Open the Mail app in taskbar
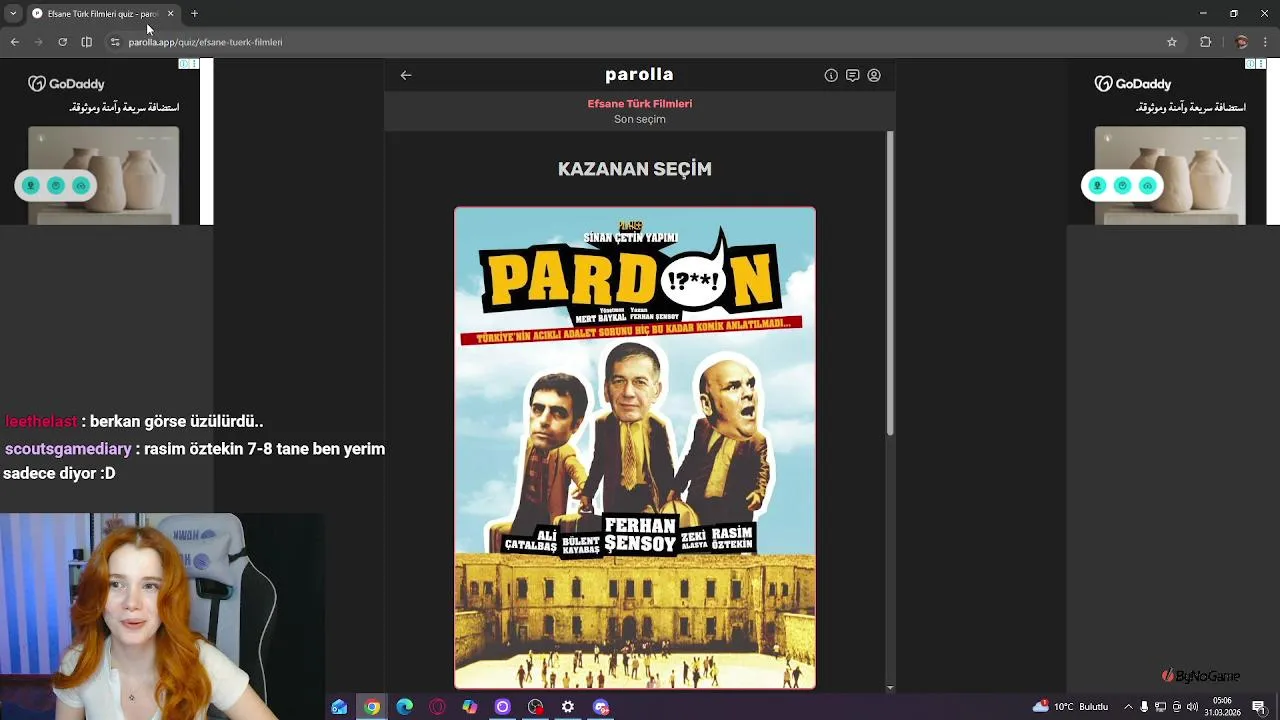The image size is (1280, 720). [x=339, y=707]
